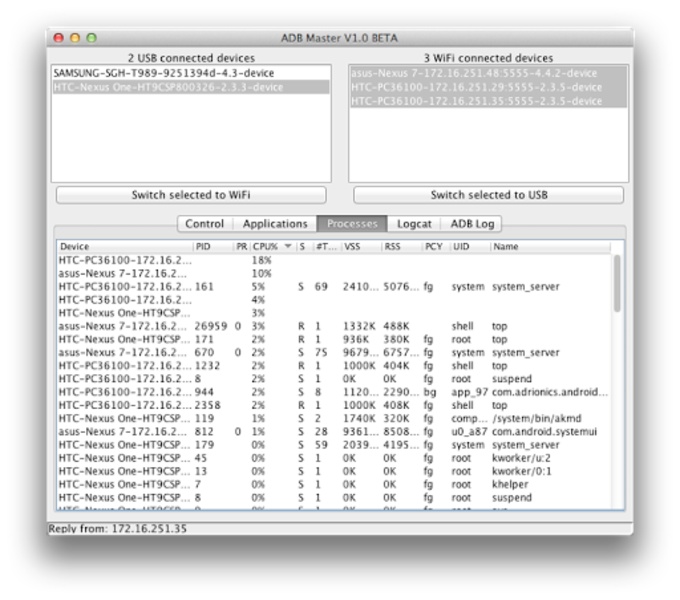
Task: Close the ADB Master window
Action: (x=59, y=38)
